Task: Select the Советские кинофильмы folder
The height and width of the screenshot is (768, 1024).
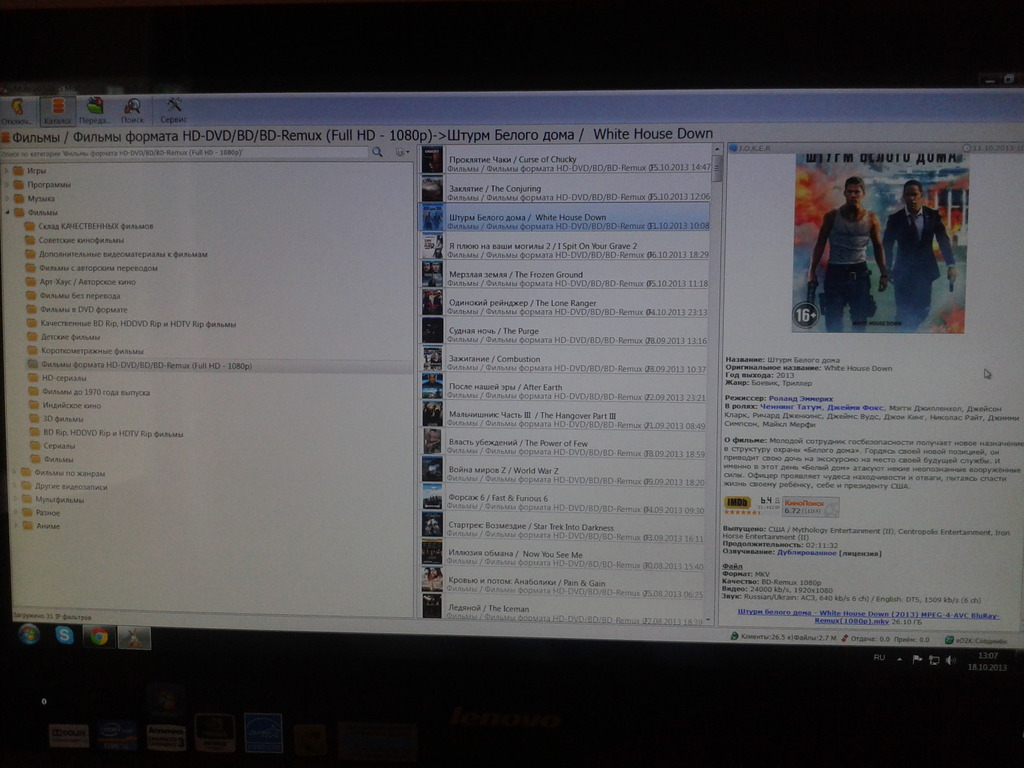Action: (x=81, y=240)
